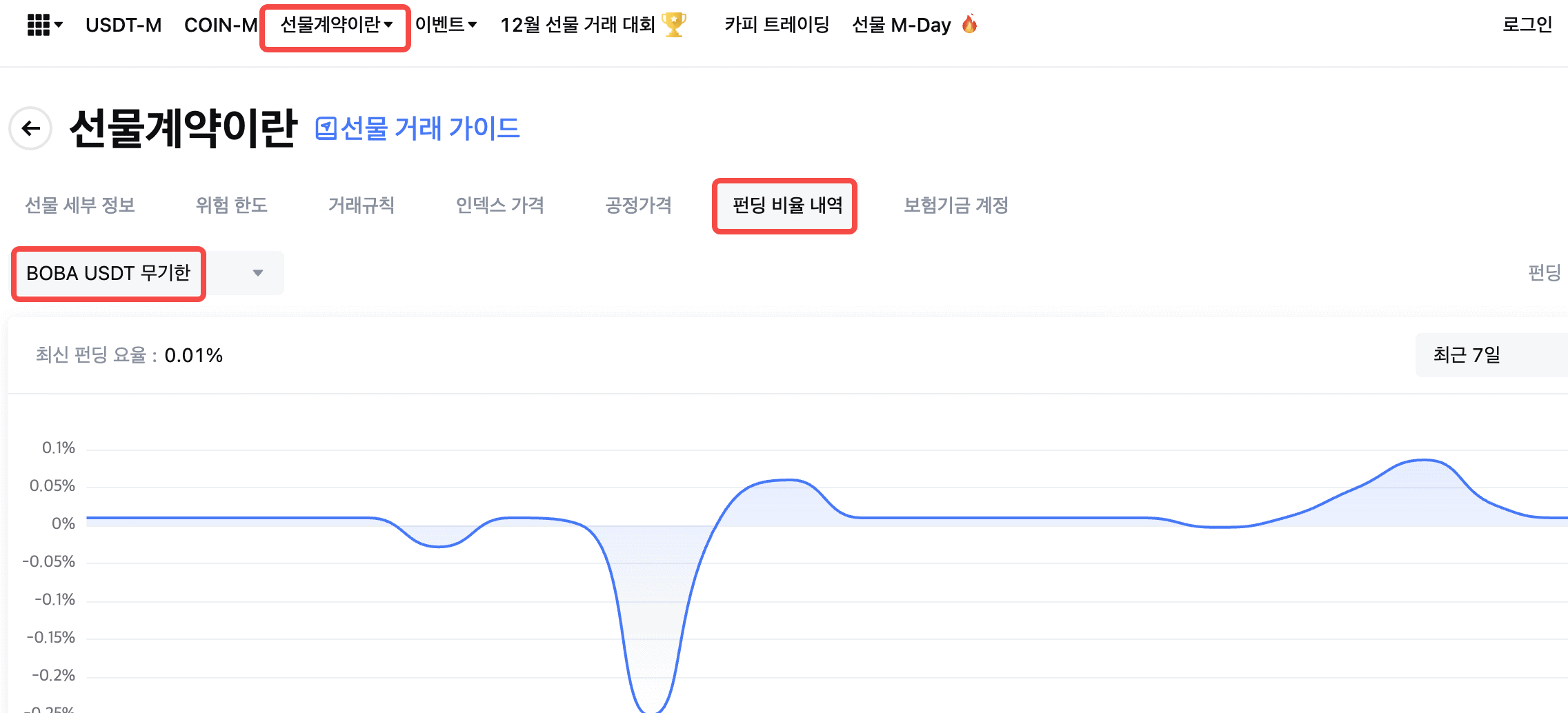Go to the 인덱스 가격 tab
Screen dimensions: 1568x713
[x=500, y=205]
